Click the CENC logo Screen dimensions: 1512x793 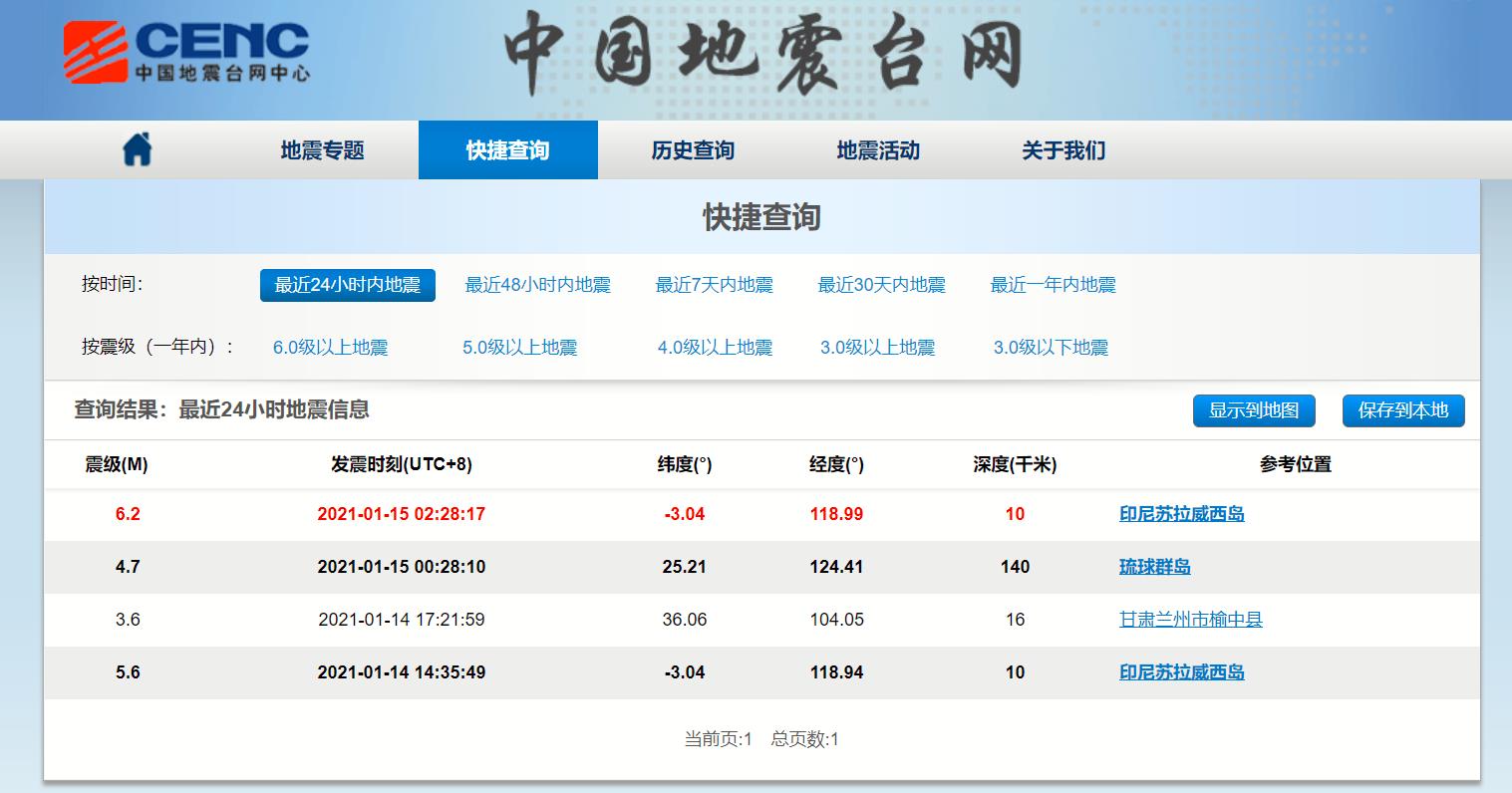coord(187,52)
